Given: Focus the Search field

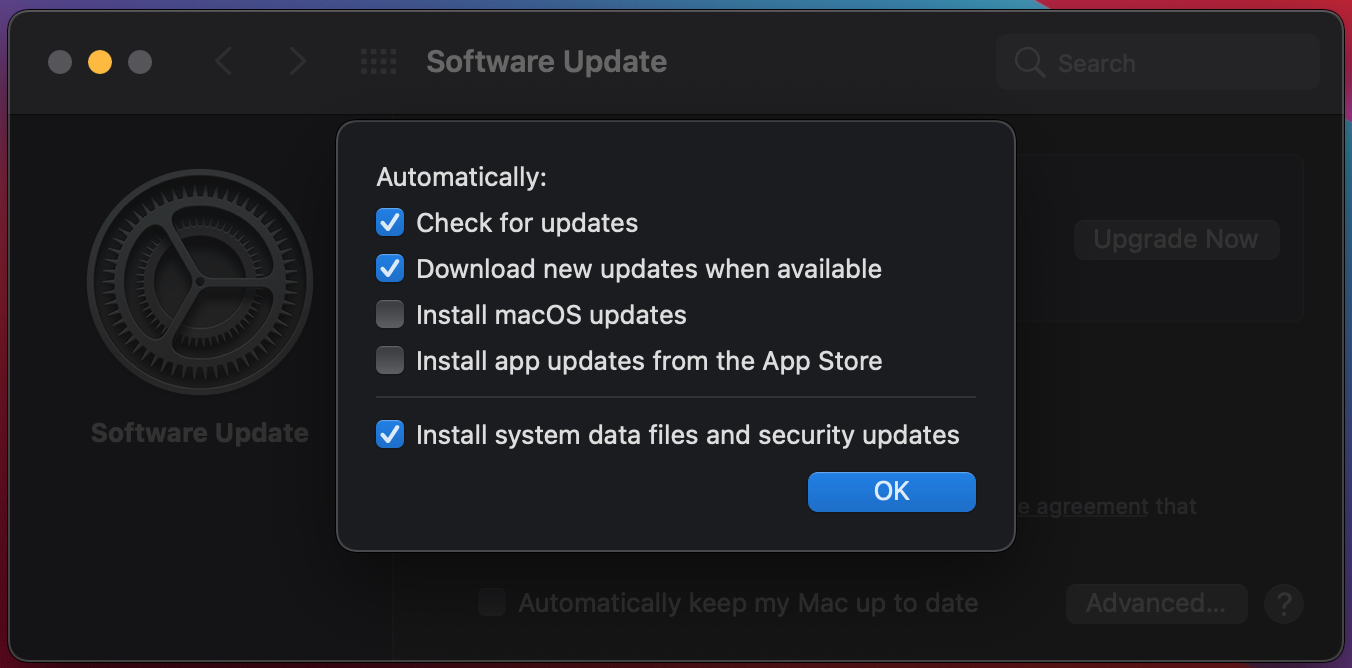Looking at the screenshot, I should 1158,63.
